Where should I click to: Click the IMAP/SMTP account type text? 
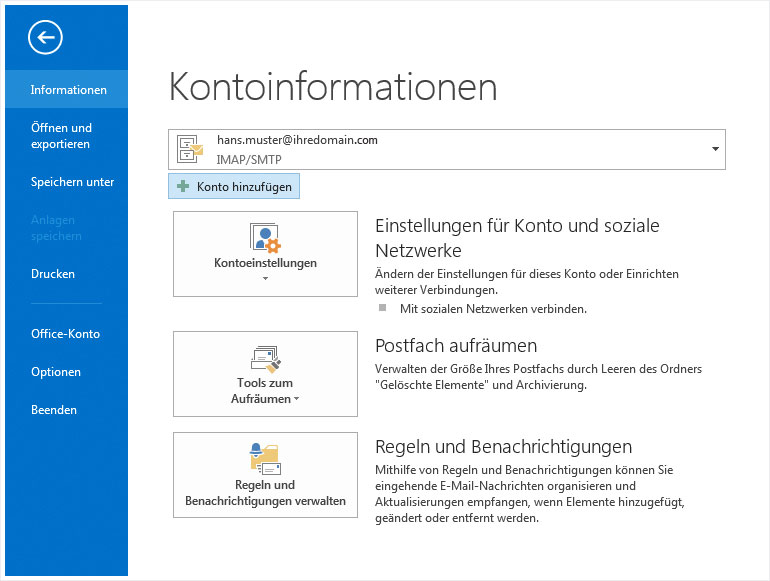click(249, 160)
